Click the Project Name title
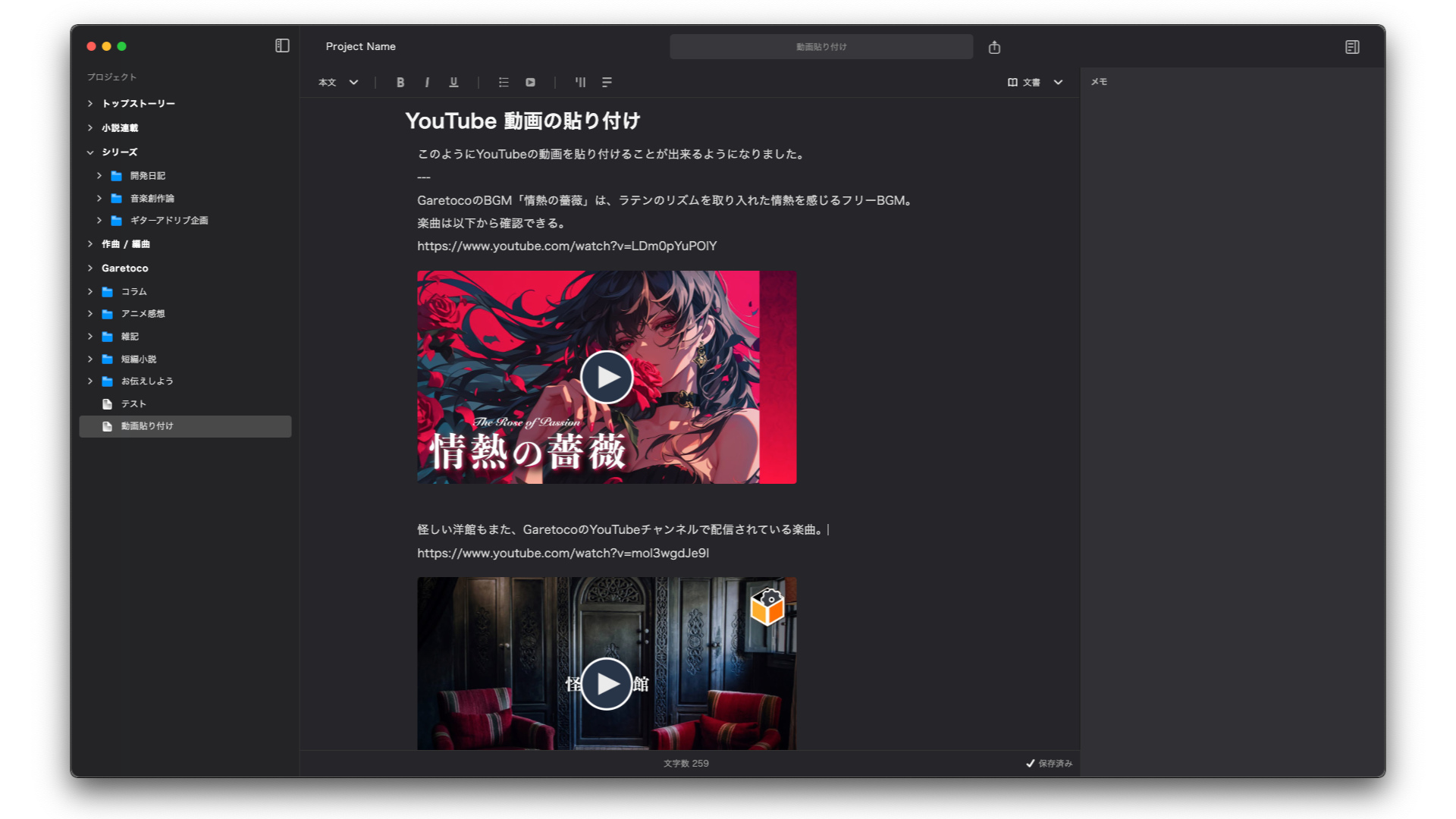Viewport: 1456px width, 819px height. click(361, 46)
